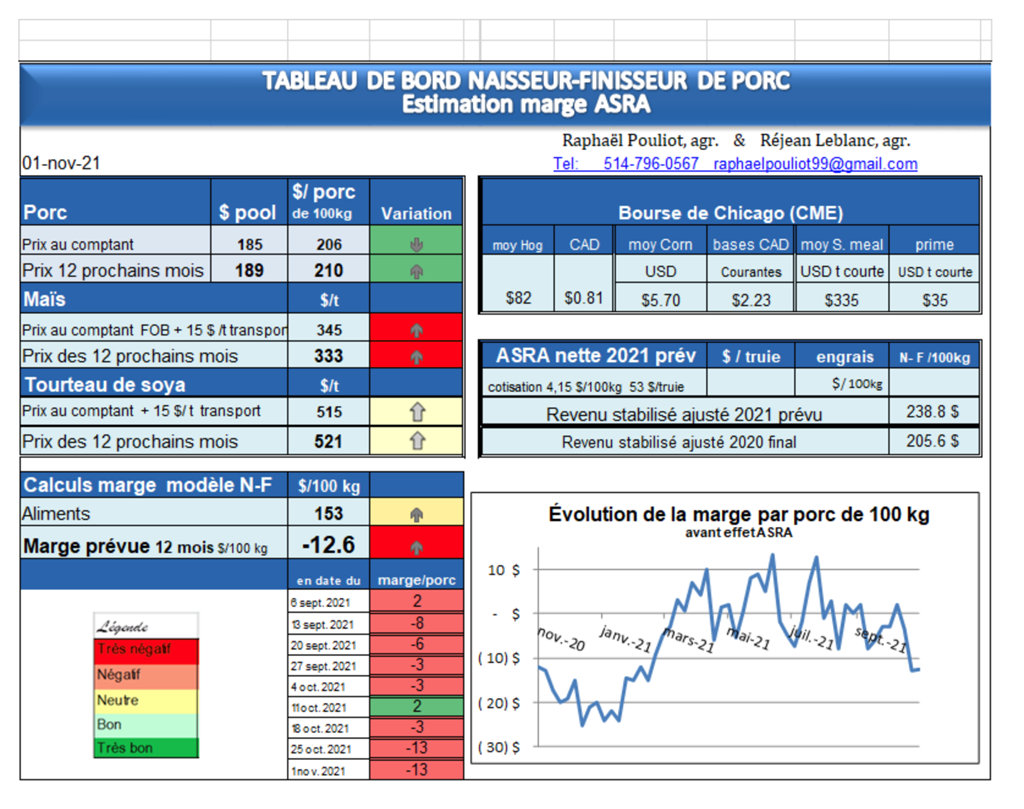
Task: Click the red variation arrow beside Maïs 345
Action: point(416,328)
